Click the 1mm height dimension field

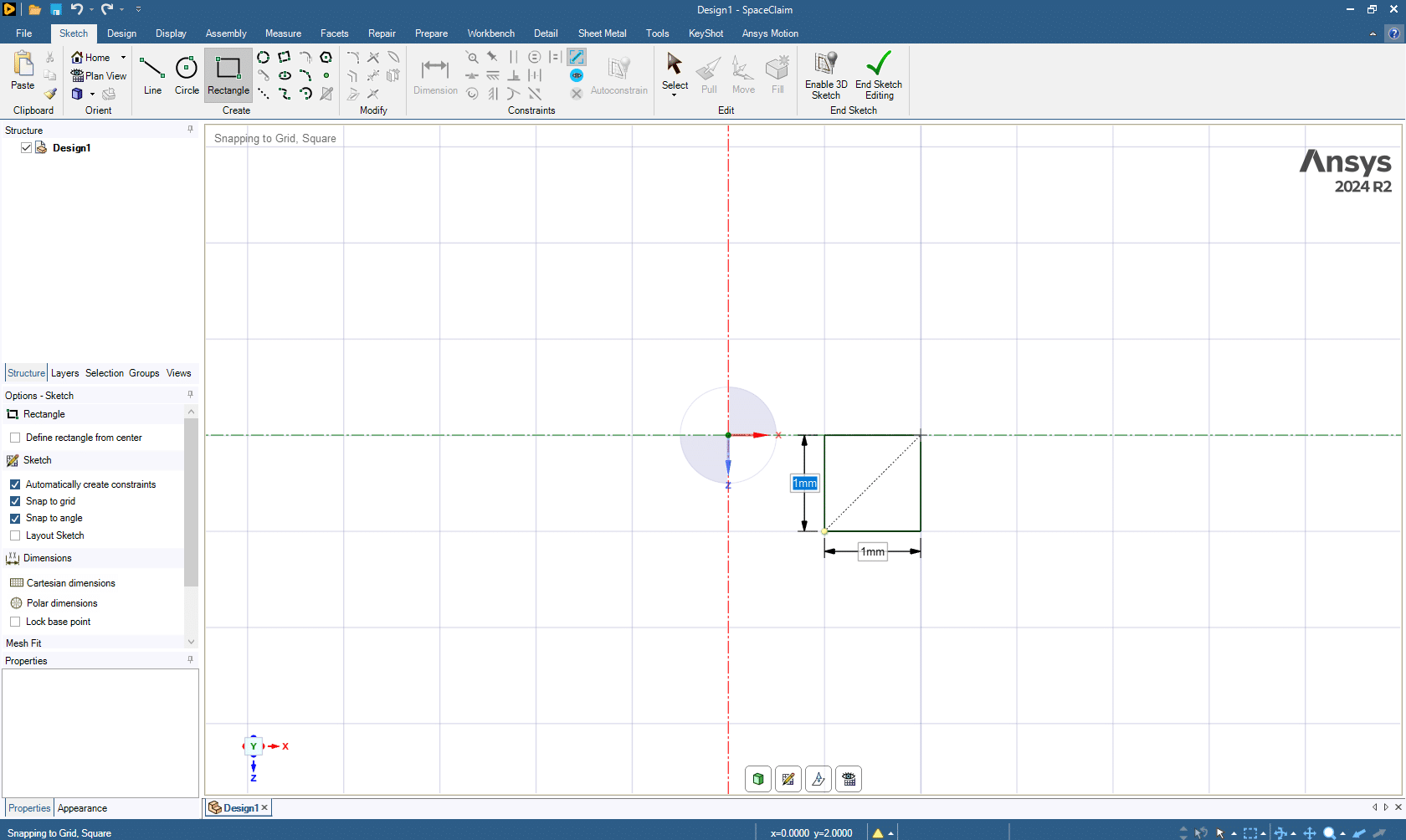tap(804, 484)
